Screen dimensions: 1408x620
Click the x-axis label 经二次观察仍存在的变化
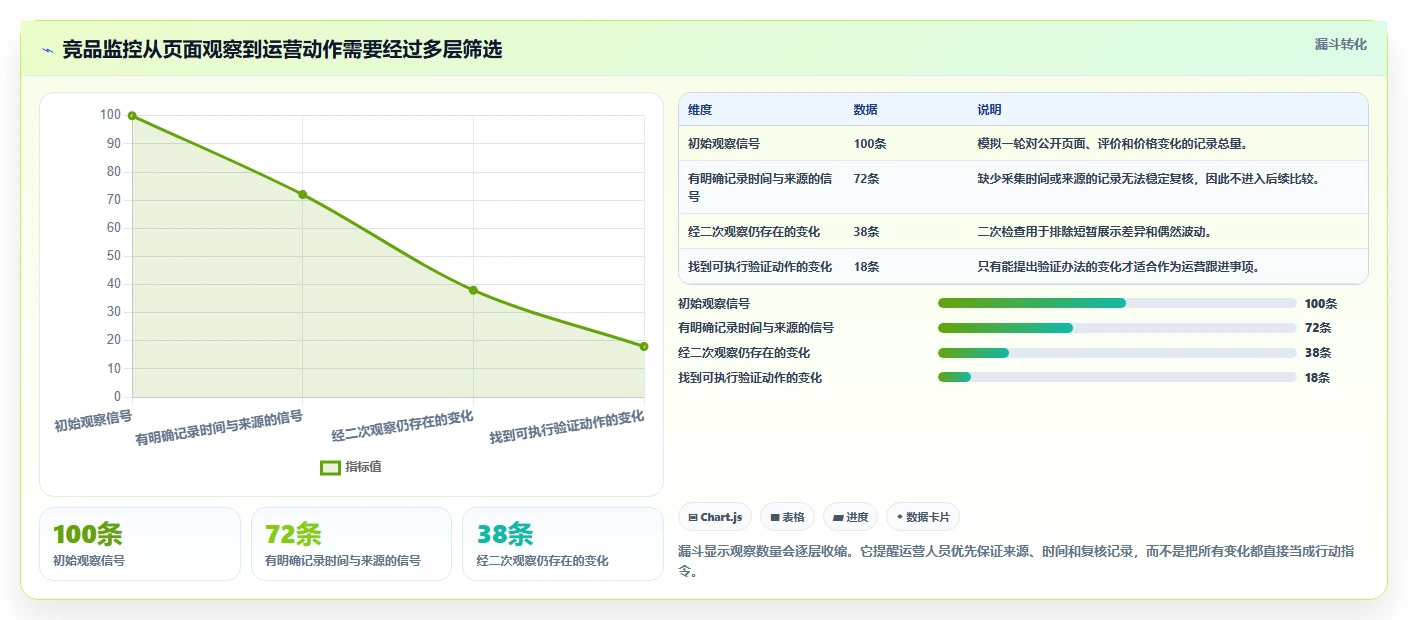coord(403,426)
